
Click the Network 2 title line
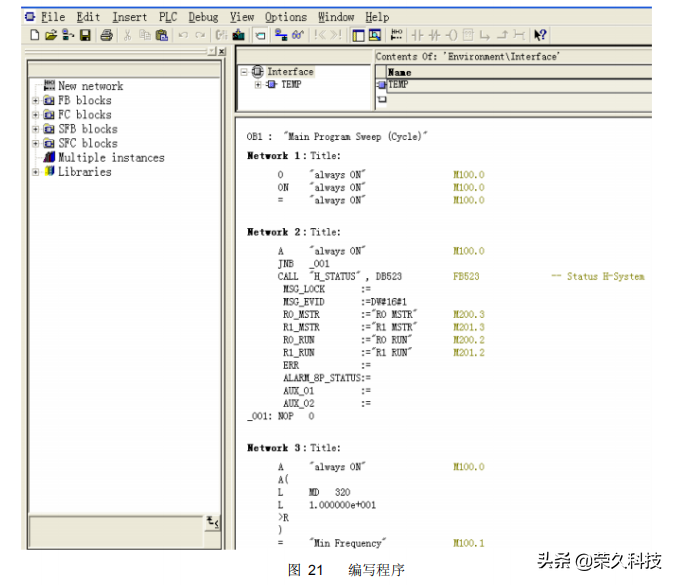tap(294, 232)
